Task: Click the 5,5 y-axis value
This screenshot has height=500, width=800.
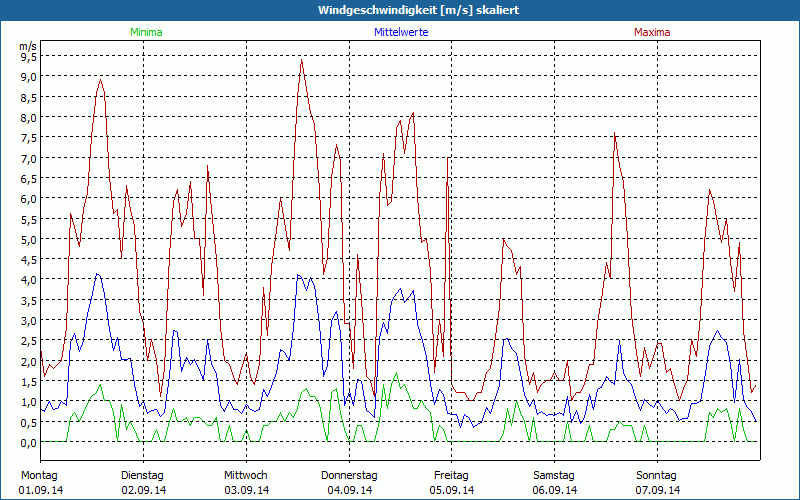Action: coord(29,219)
